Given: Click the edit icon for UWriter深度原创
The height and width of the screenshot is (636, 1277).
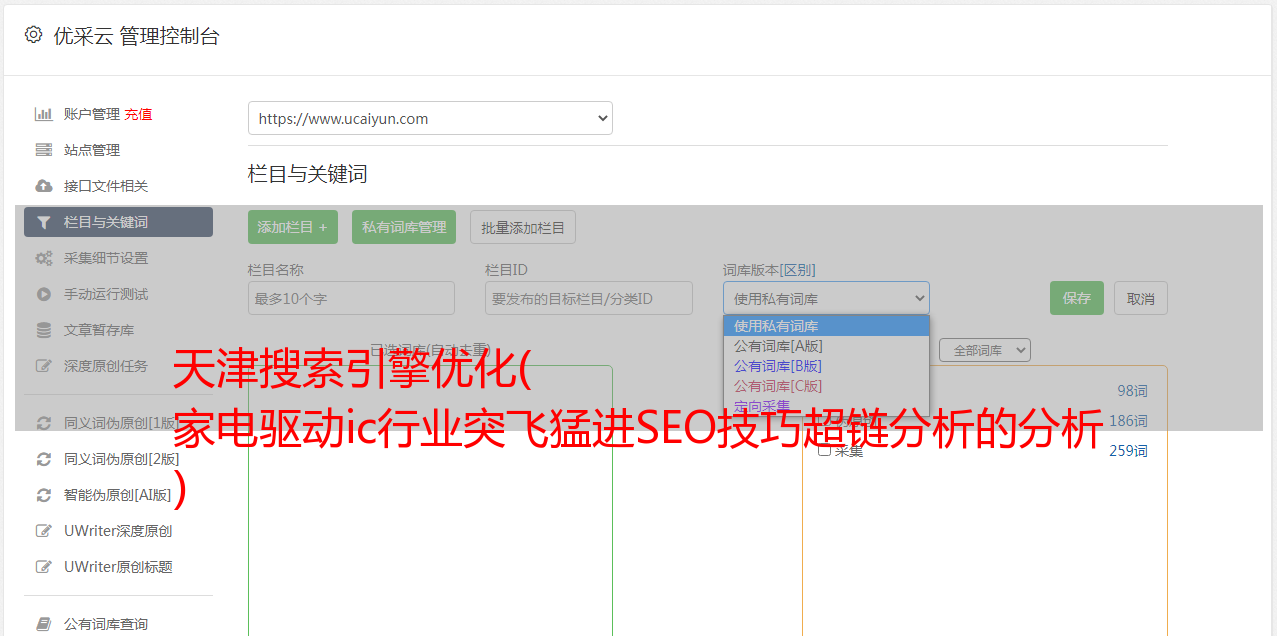Looking at the screenshot, I should [x=44, y=531].
